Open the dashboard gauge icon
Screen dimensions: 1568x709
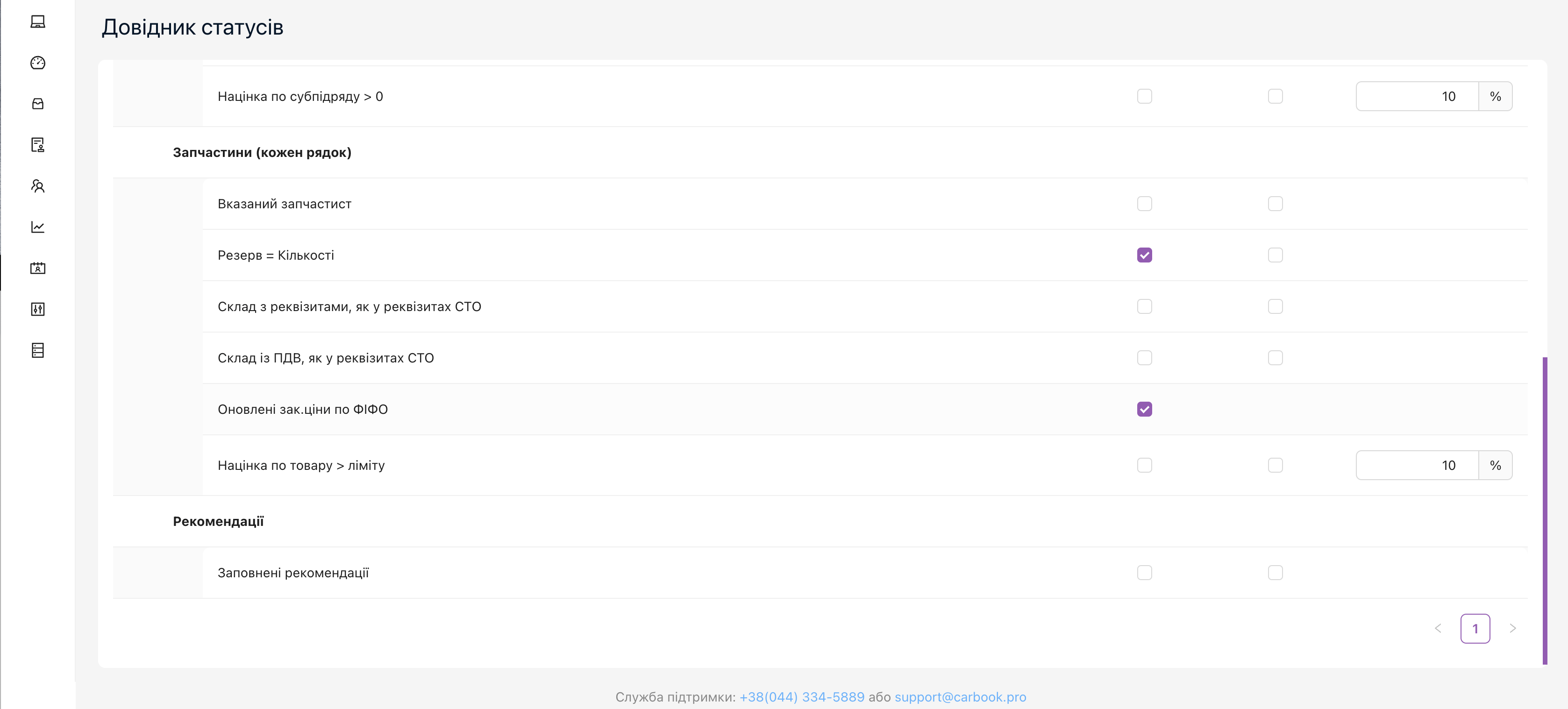pyautogui.click(x=38, y=63)
